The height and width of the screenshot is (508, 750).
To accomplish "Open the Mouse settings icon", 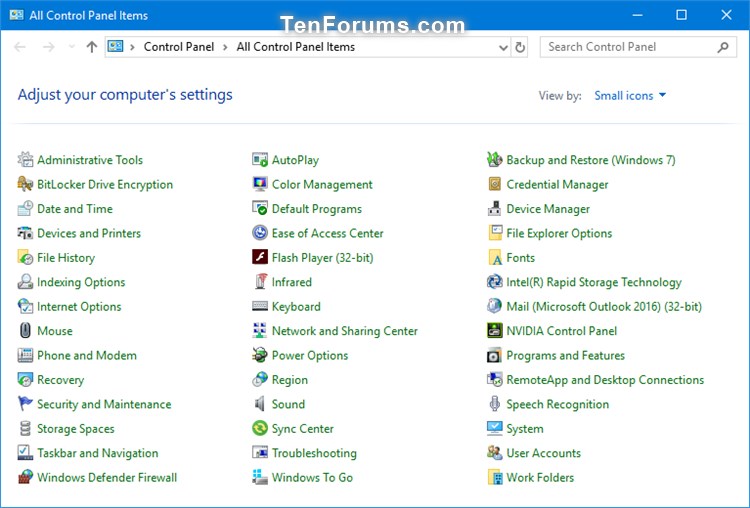I will click(26, 331).
